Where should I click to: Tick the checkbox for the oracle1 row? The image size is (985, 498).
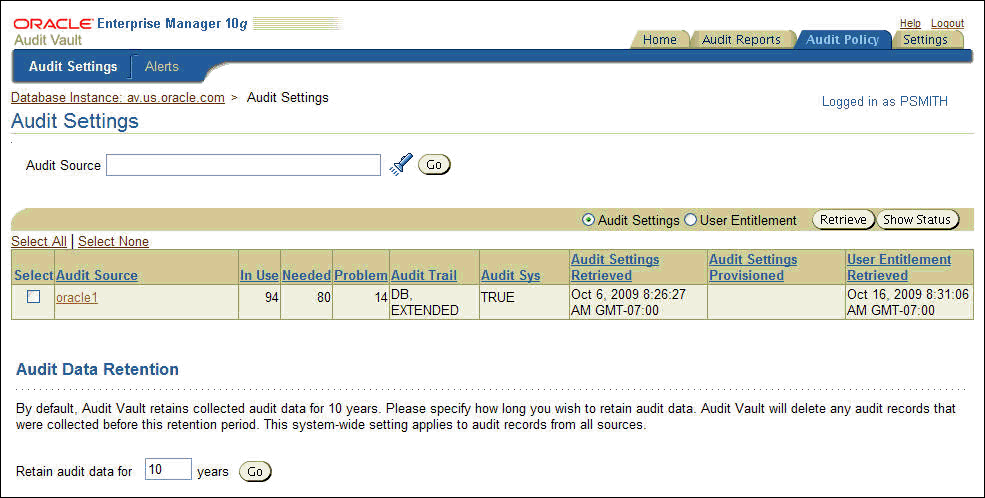(33, 296)
